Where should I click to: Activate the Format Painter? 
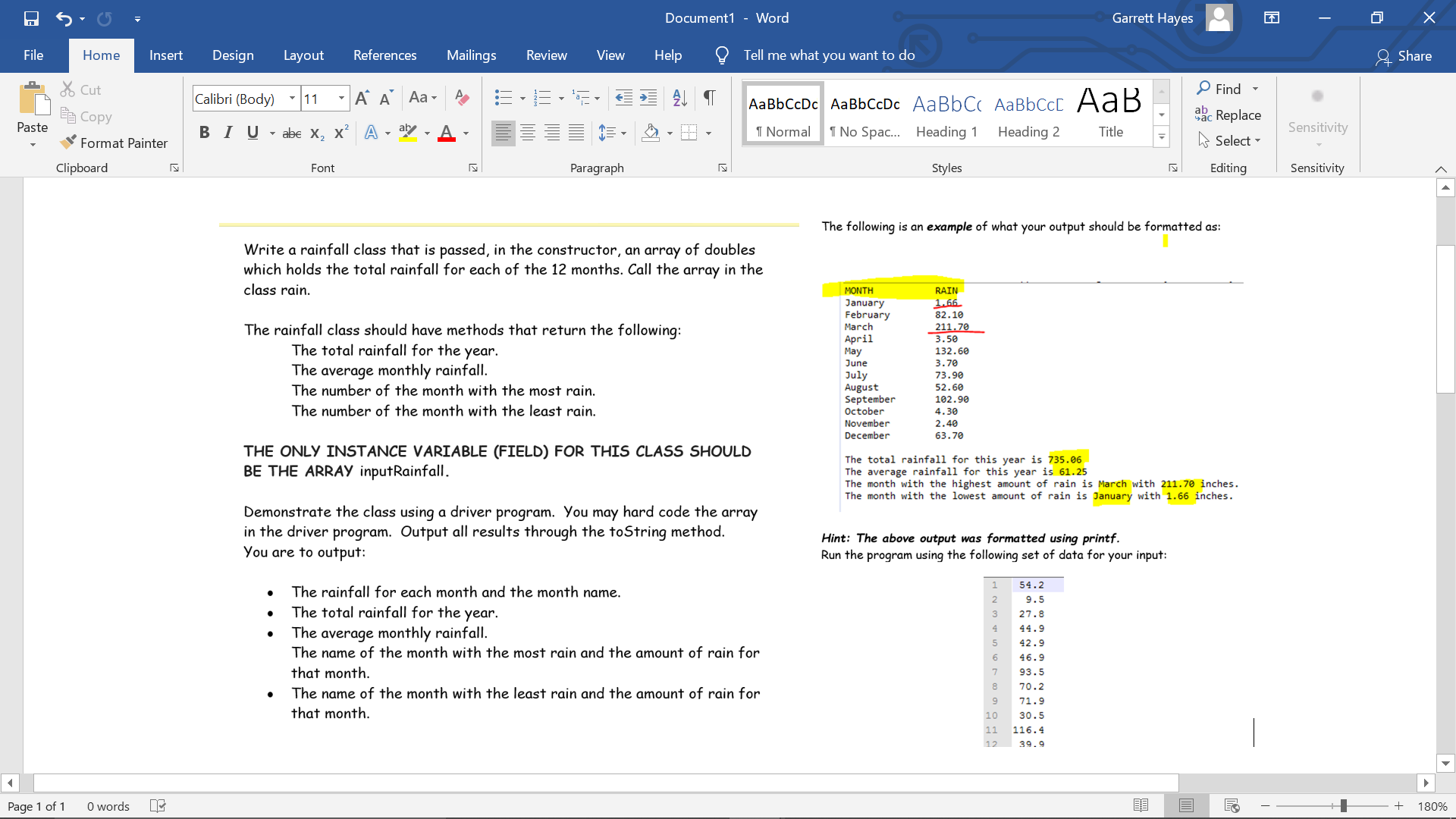(115, 143)
